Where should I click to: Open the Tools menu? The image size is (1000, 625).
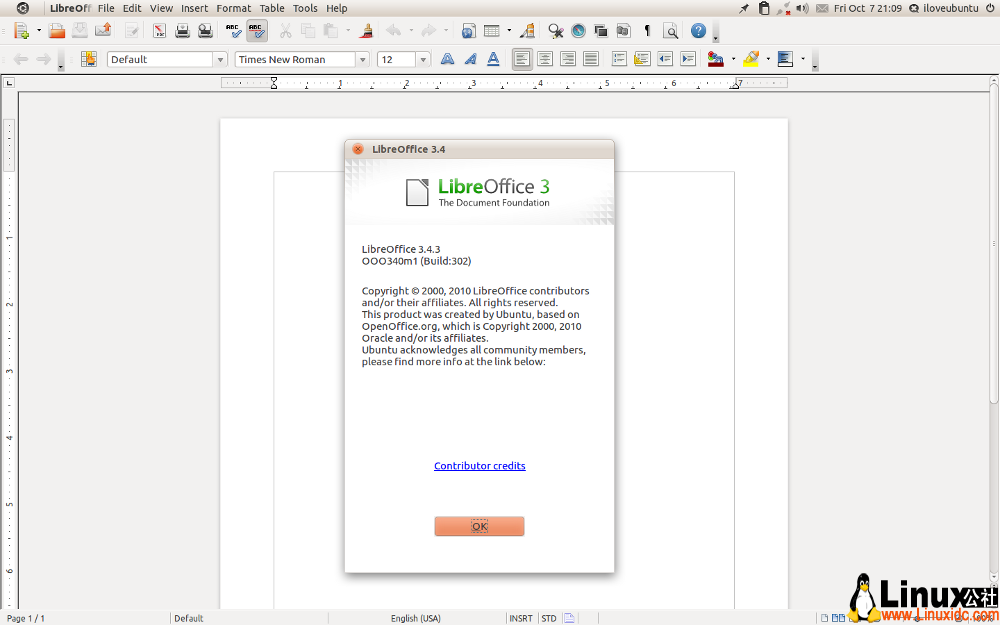click(x=305, y=8)
